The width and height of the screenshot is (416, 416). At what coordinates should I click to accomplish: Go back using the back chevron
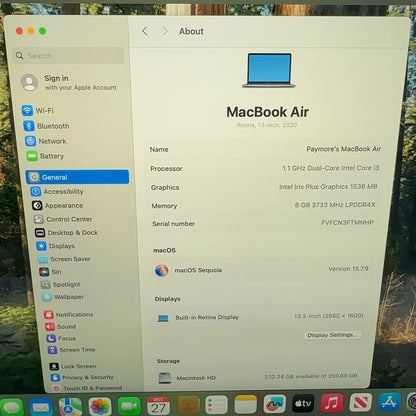tap(145, 31)
